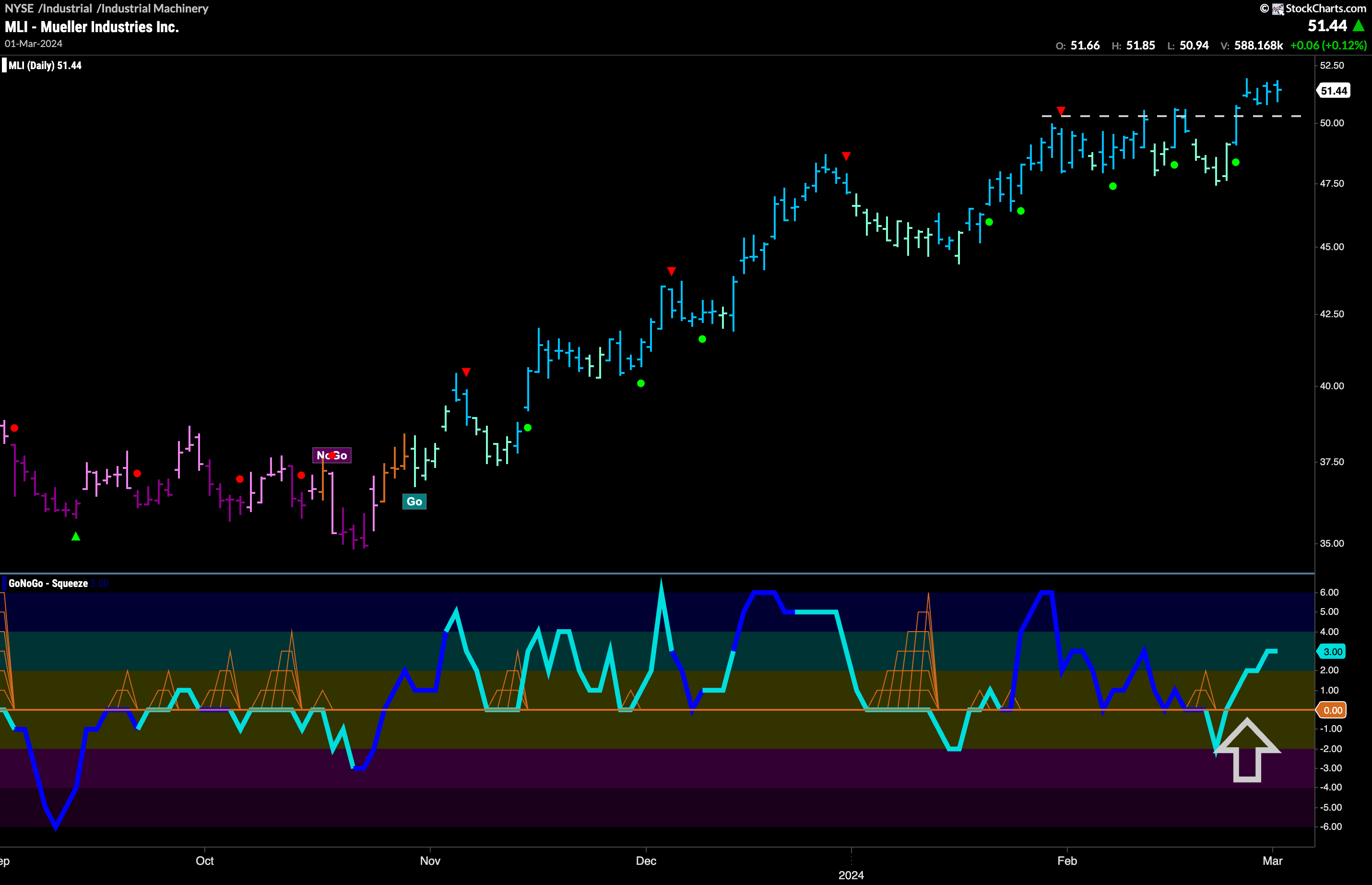This screenshot has width=1372, height=885.
Task: Click the MLI - Mueller Industries Inc. title
Action: [x=92, y=27]
